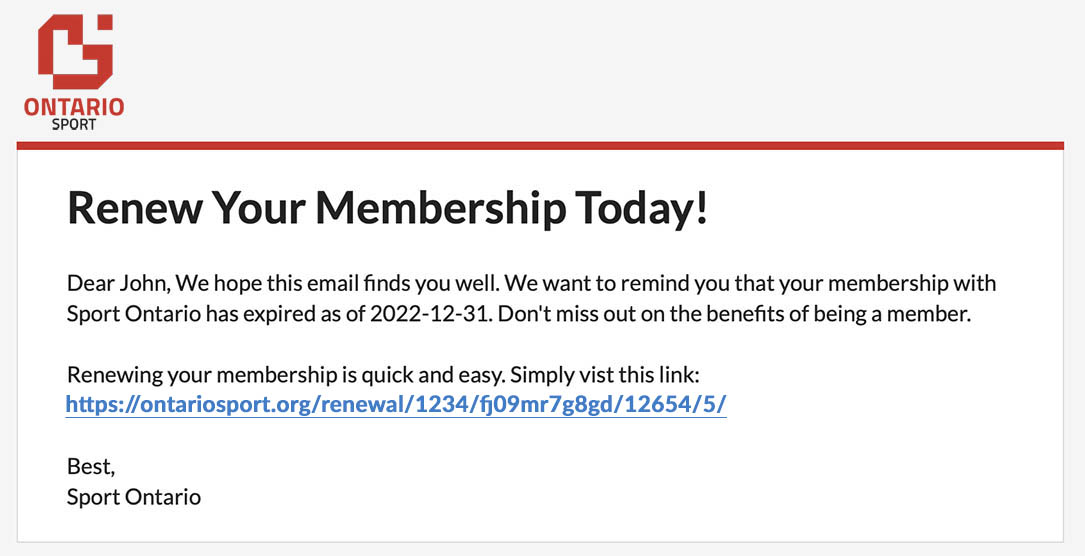Click the SPORT text under the logo
Viewport: 1085px width, 556px height.
point(74,125)
